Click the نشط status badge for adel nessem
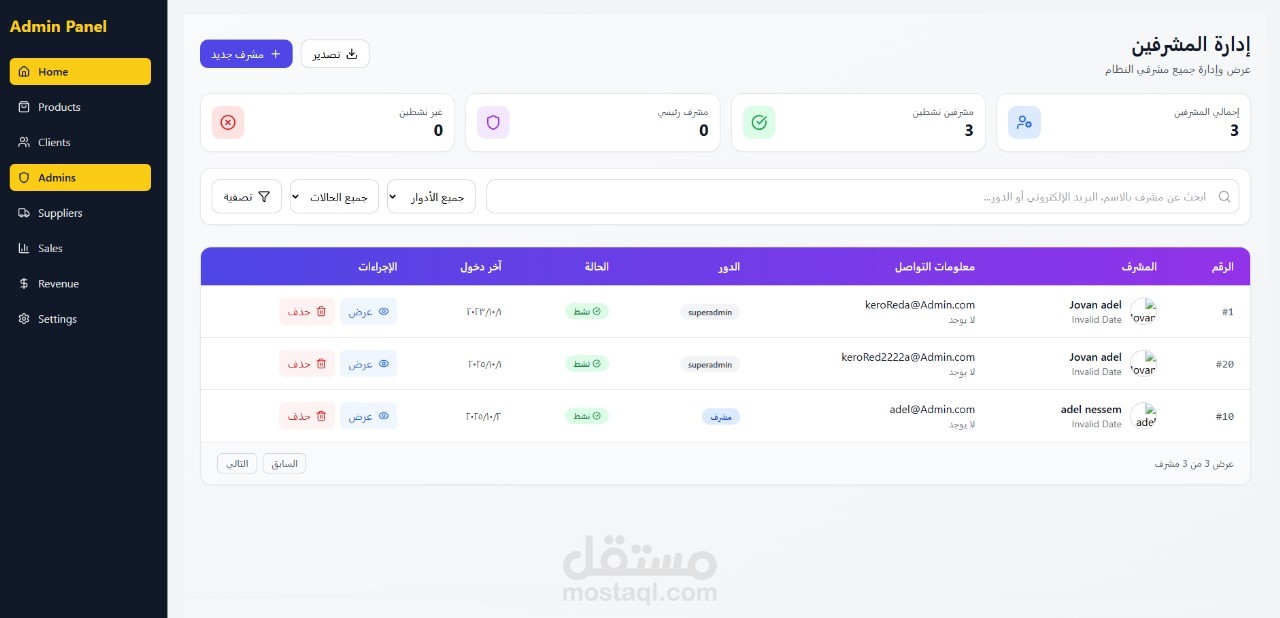The image size is (1280, 618). [x=587, y=416]
